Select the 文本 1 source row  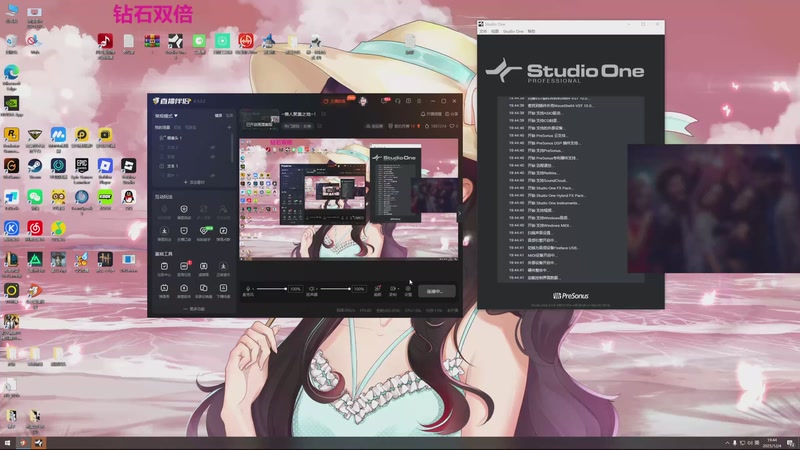tap(193, 166)
